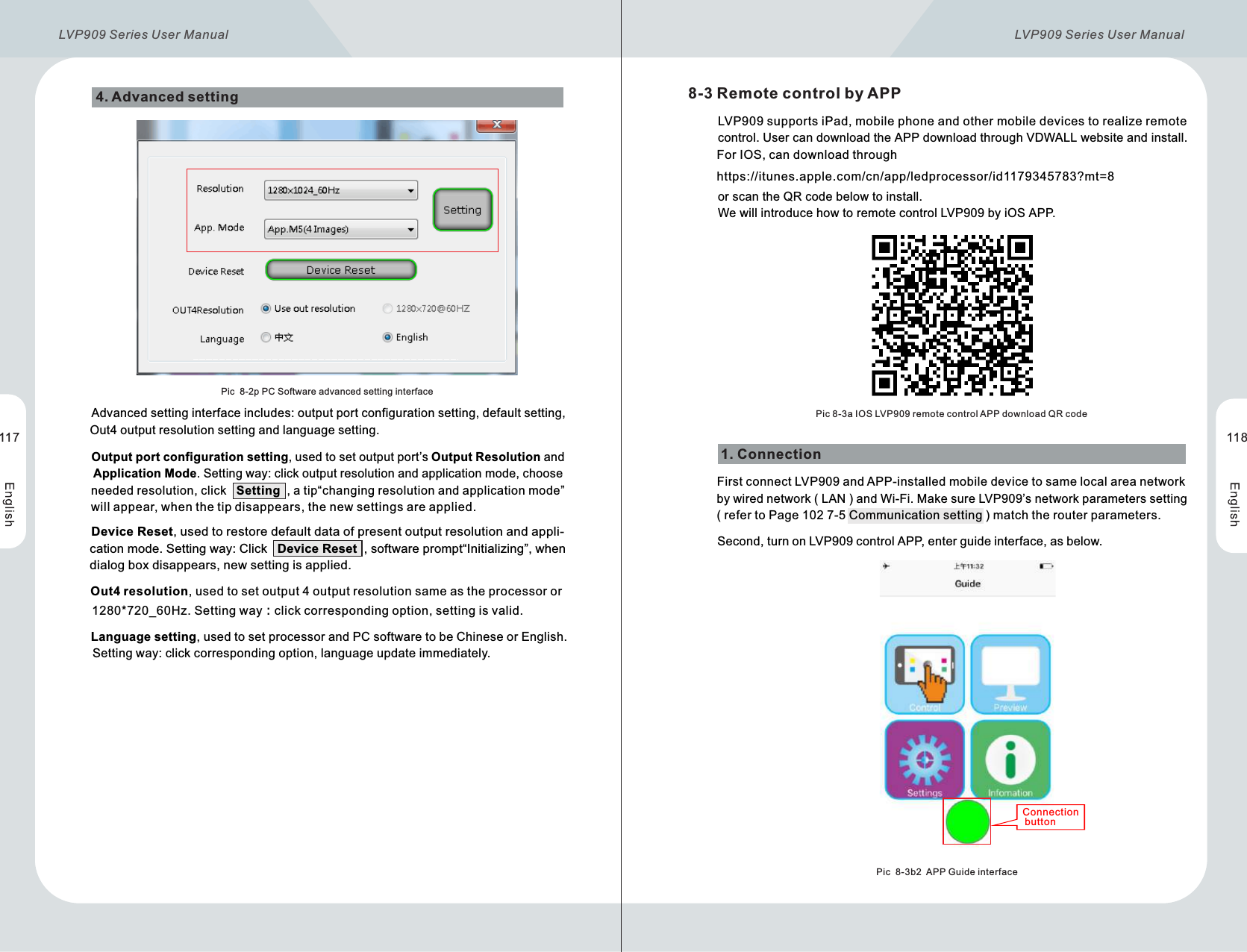Click the battery icon in app status bar
Image resolution: width=1247 pixels, height=952 pixels.
[x=1046, y=566]
